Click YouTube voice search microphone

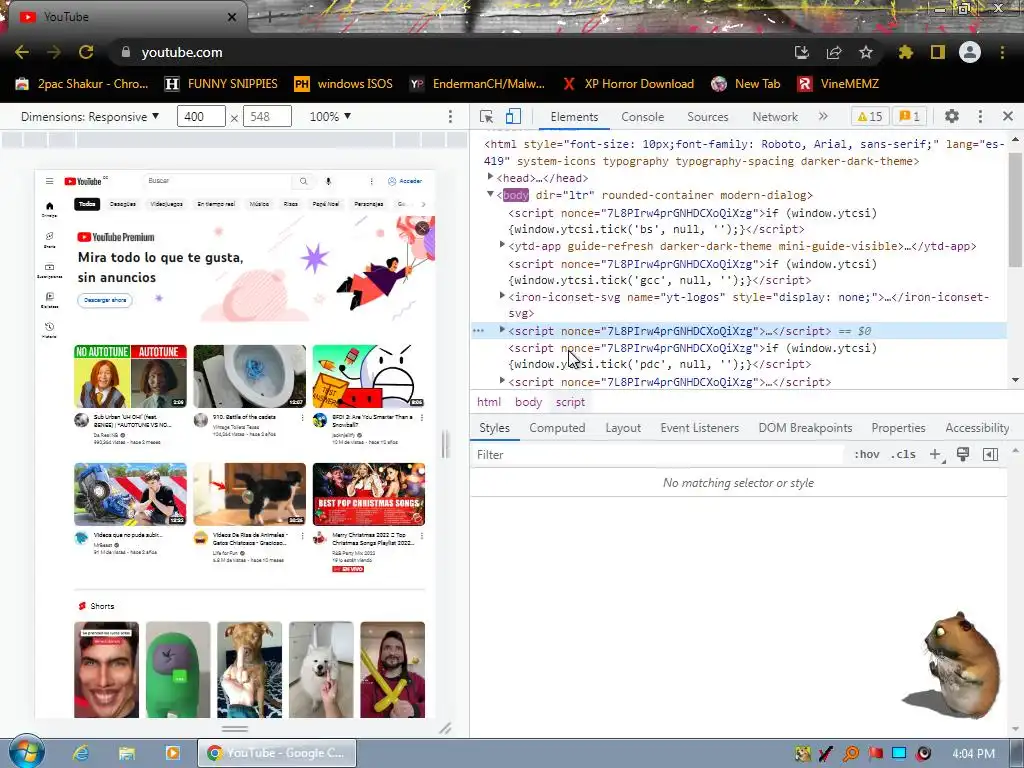(x=328, y=181)
